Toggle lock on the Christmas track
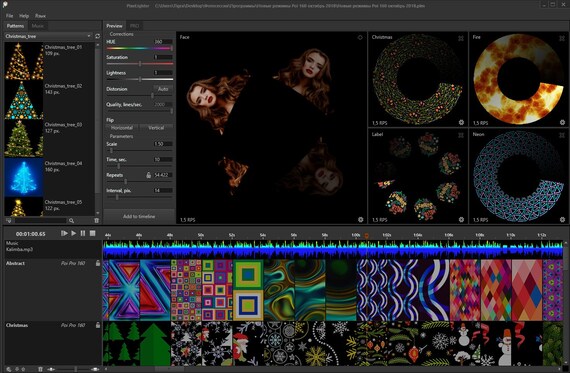The height and width of the screenshot is (373, 570). tap(98, 325)
